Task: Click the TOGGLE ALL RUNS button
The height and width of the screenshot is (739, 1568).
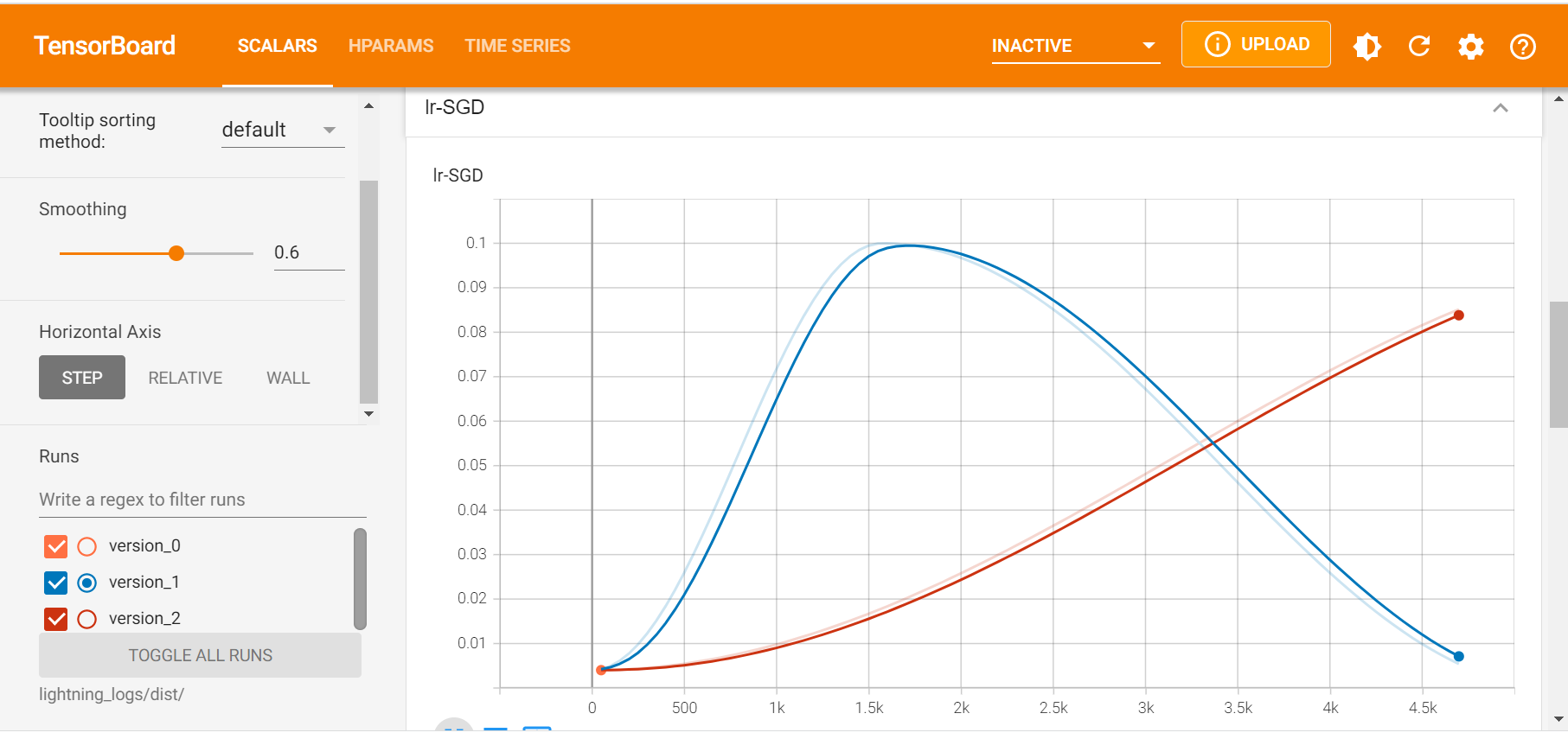Action: click(x=200, y=655)
